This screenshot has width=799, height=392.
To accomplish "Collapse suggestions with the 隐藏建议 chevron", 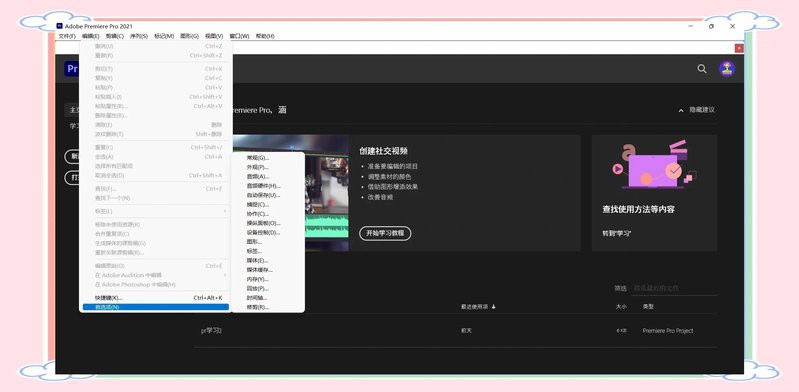I will [x=681, y=110].
